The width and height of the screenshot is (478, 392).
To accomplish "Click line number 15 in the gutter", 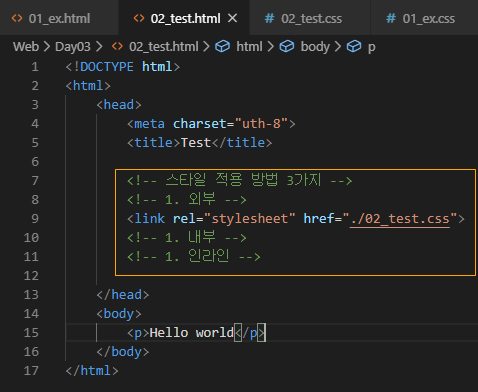I will (x=31, y=333).
